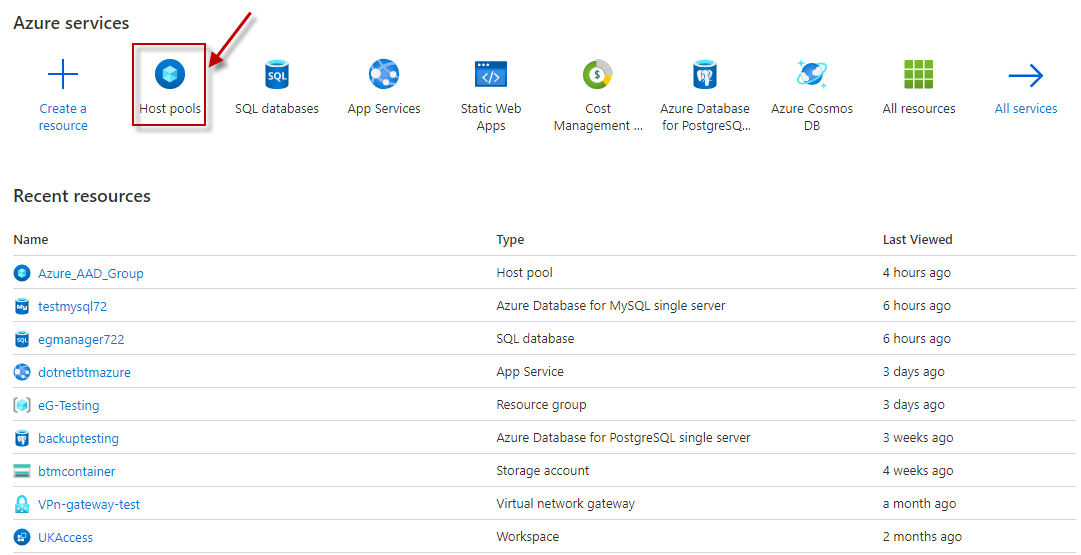Open the backuptesting resource link
The height and width of the screenshot is (555, 1081).
click(79, 438)
